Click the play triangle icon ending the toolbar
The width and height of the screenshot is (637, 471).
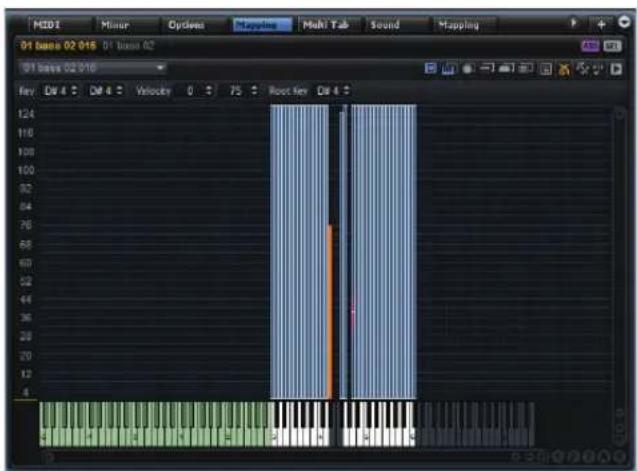[x=616, y=69]
